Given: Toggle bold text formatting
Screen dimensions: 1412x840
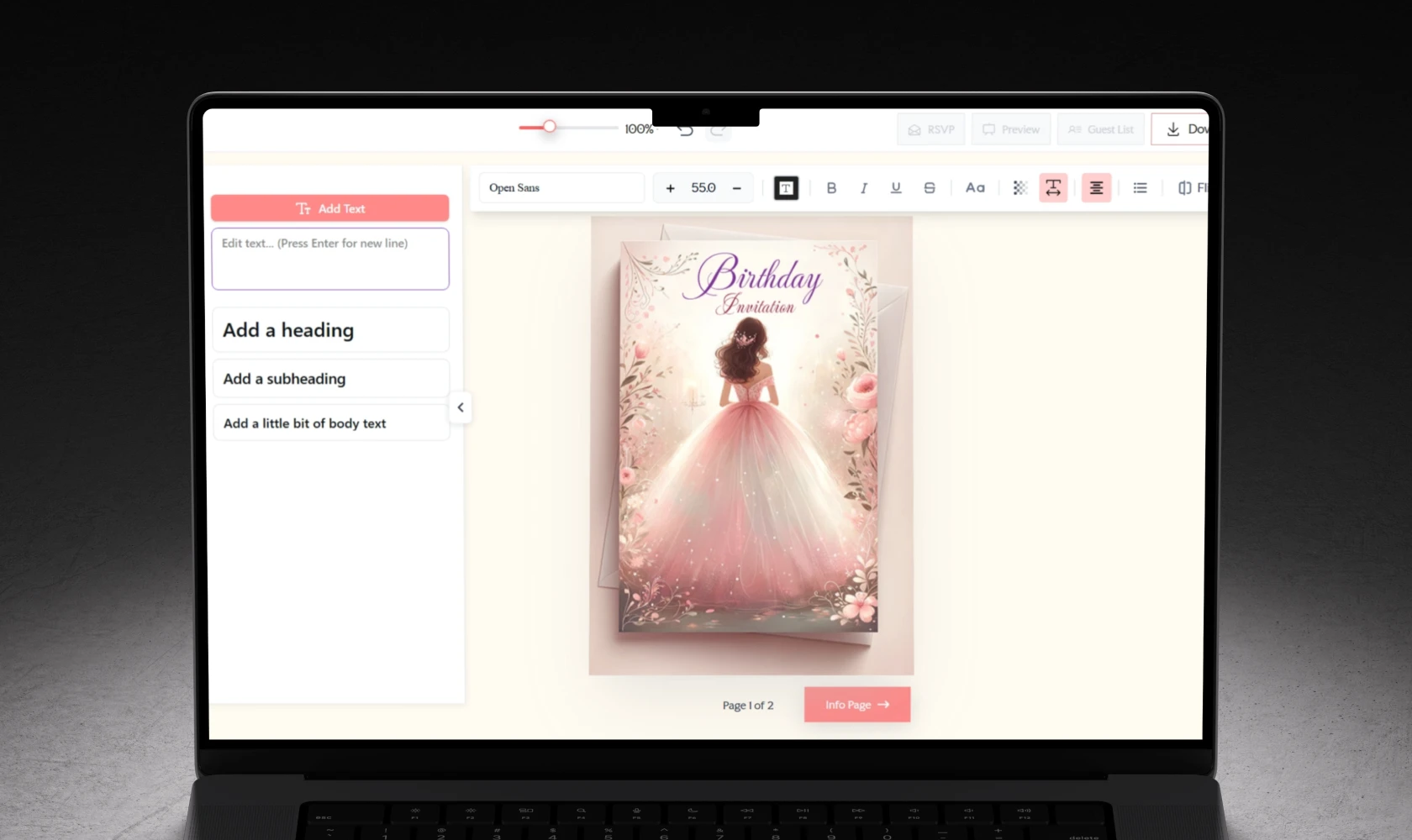Looking at the screenshot, I should (x=831, y=188).
